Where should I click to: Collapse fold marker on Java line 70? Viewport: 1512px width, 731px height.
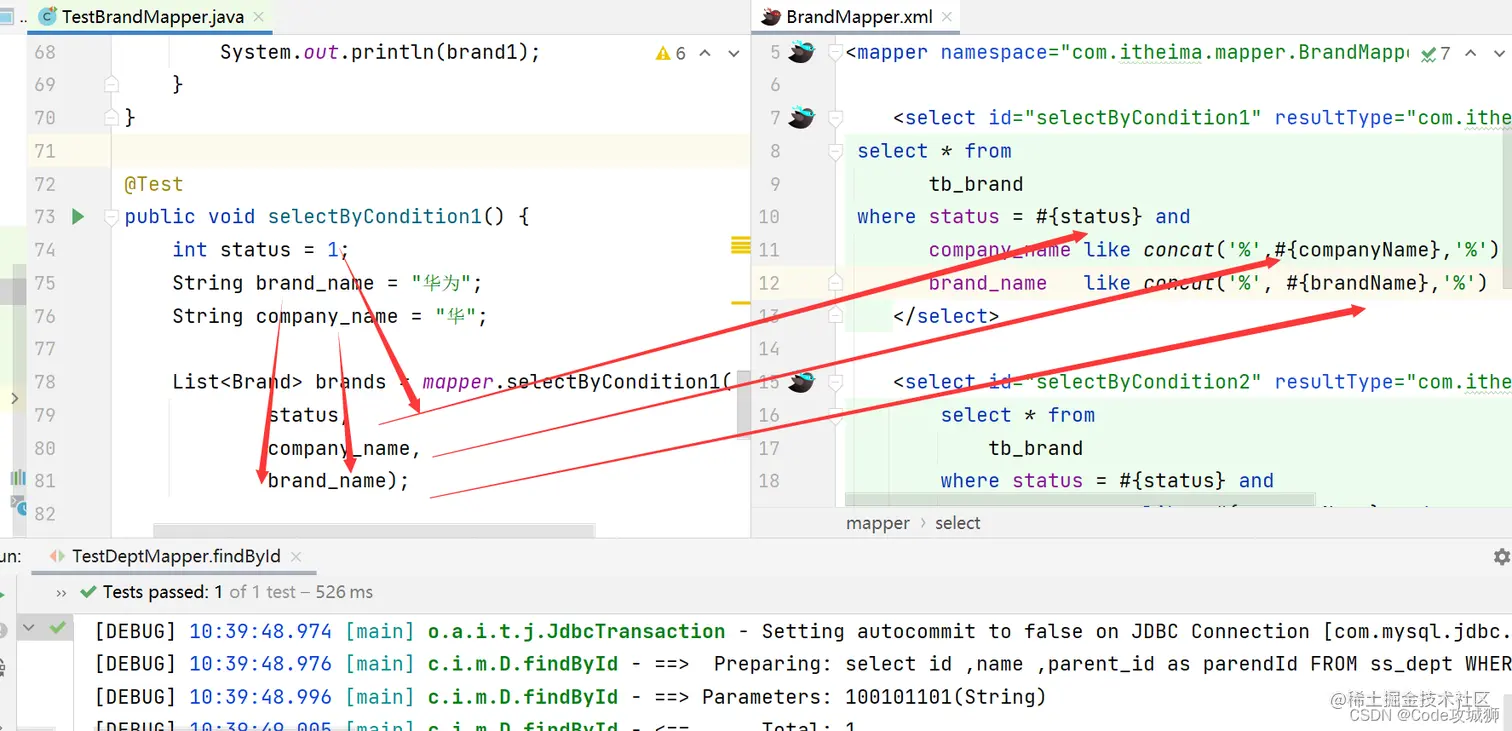(x=111, y=118)
